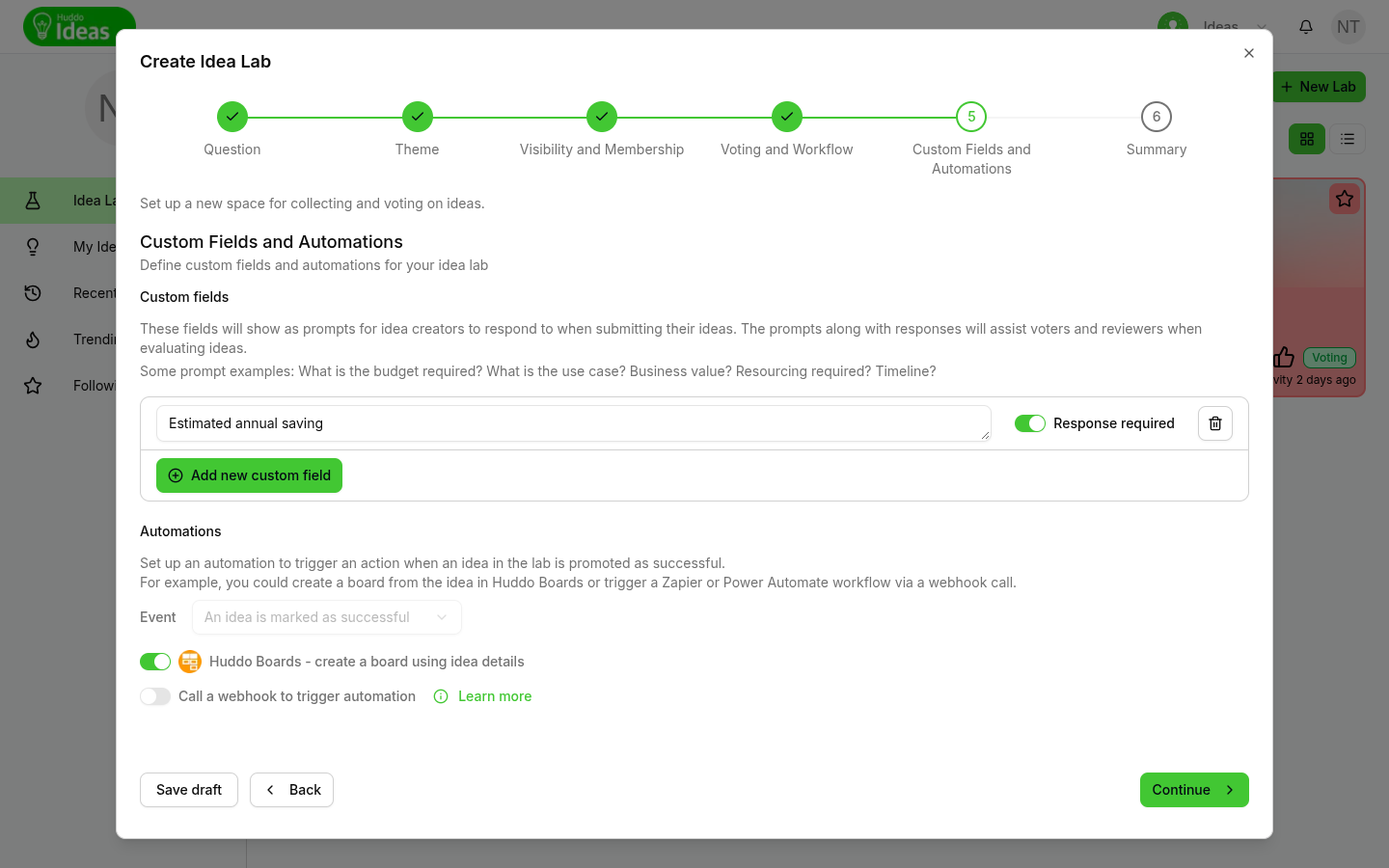Image resolution: width=1389 pixels, height=868 pixels.
Task: Switch to grid view of labs
Action: click(x=1307, y=139)
